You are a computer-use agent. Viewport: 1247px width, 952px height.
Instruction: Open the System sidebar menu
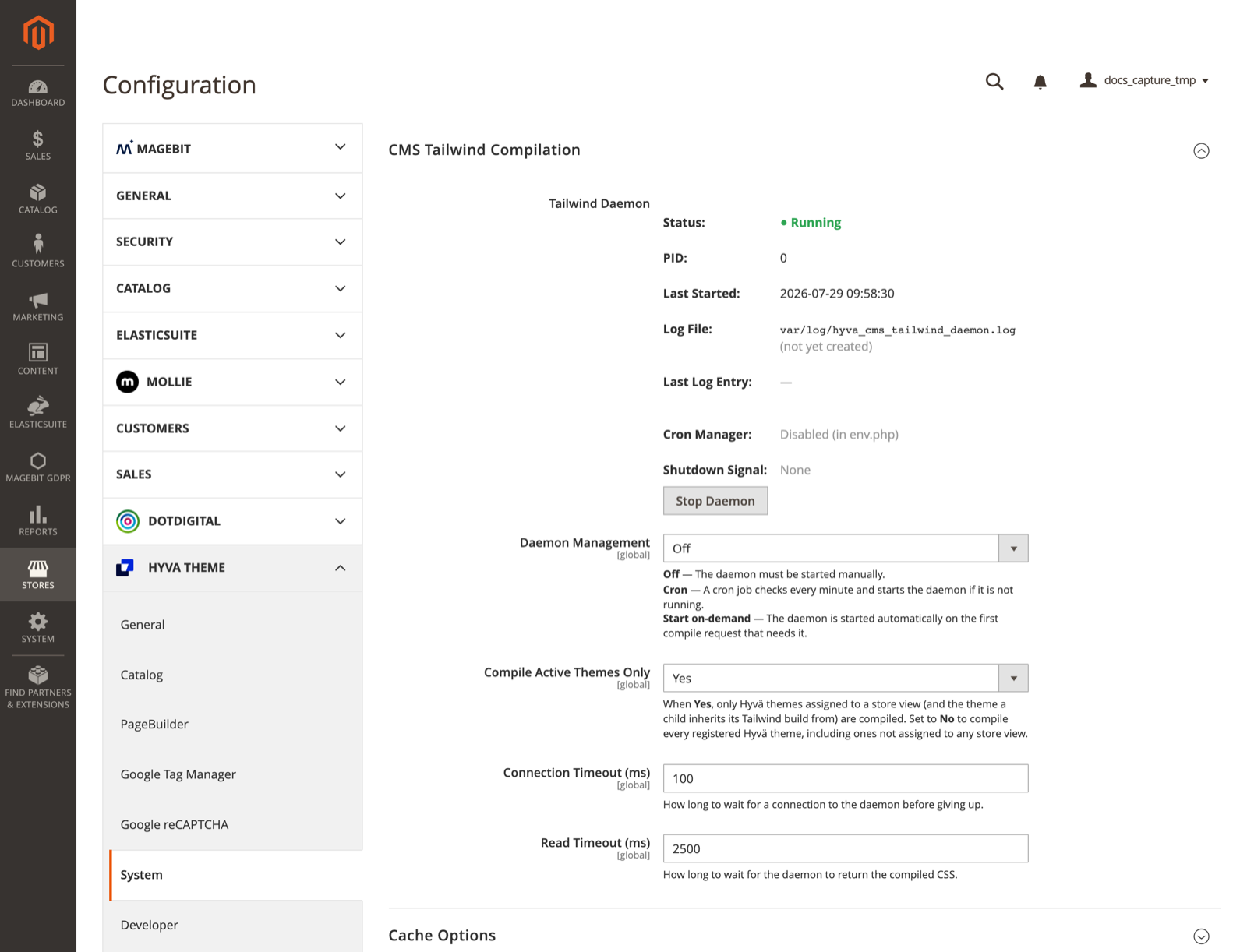click(x=38, y=628)
